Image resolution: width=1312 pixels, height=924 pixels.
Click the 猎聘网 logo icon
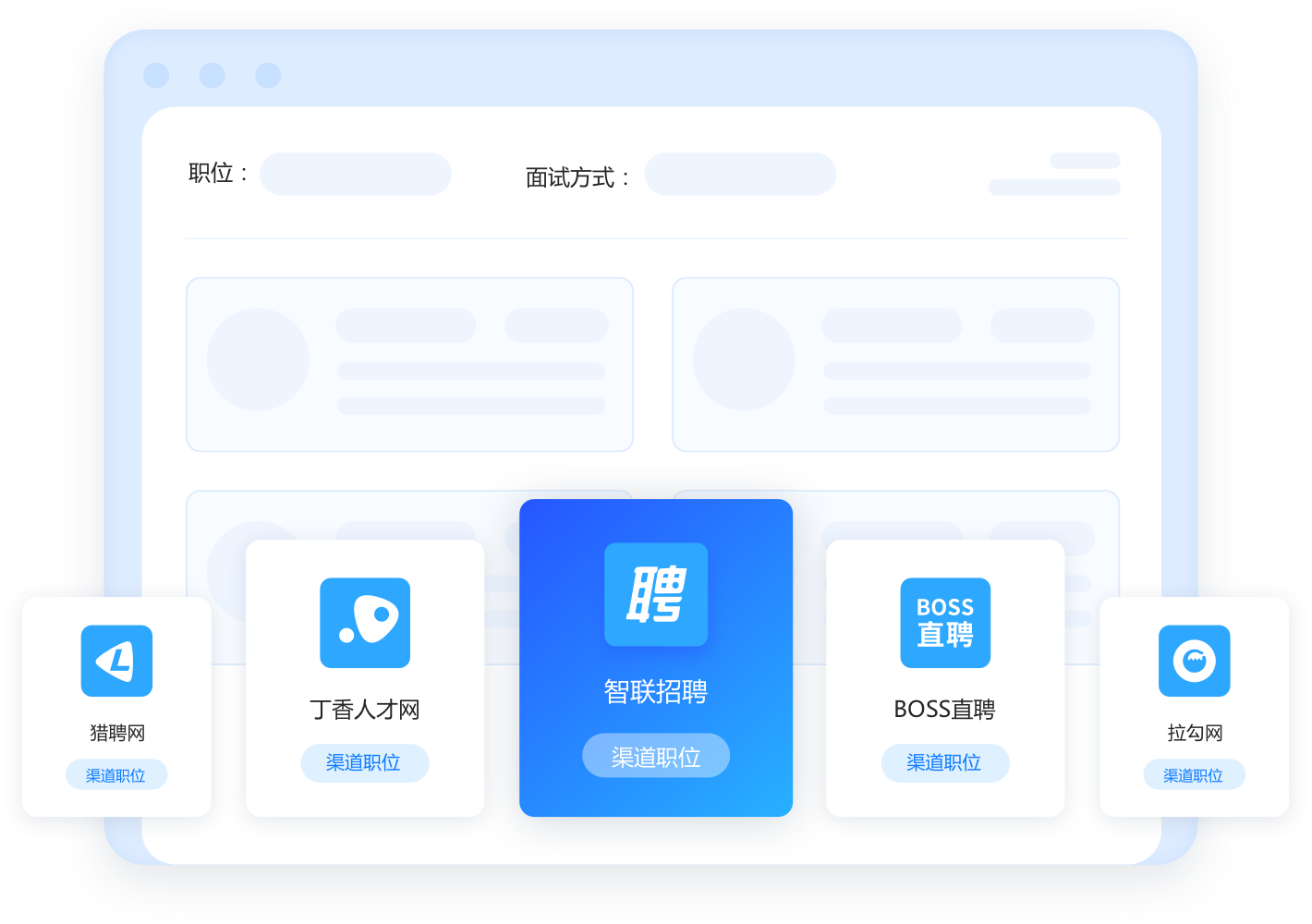116,661
